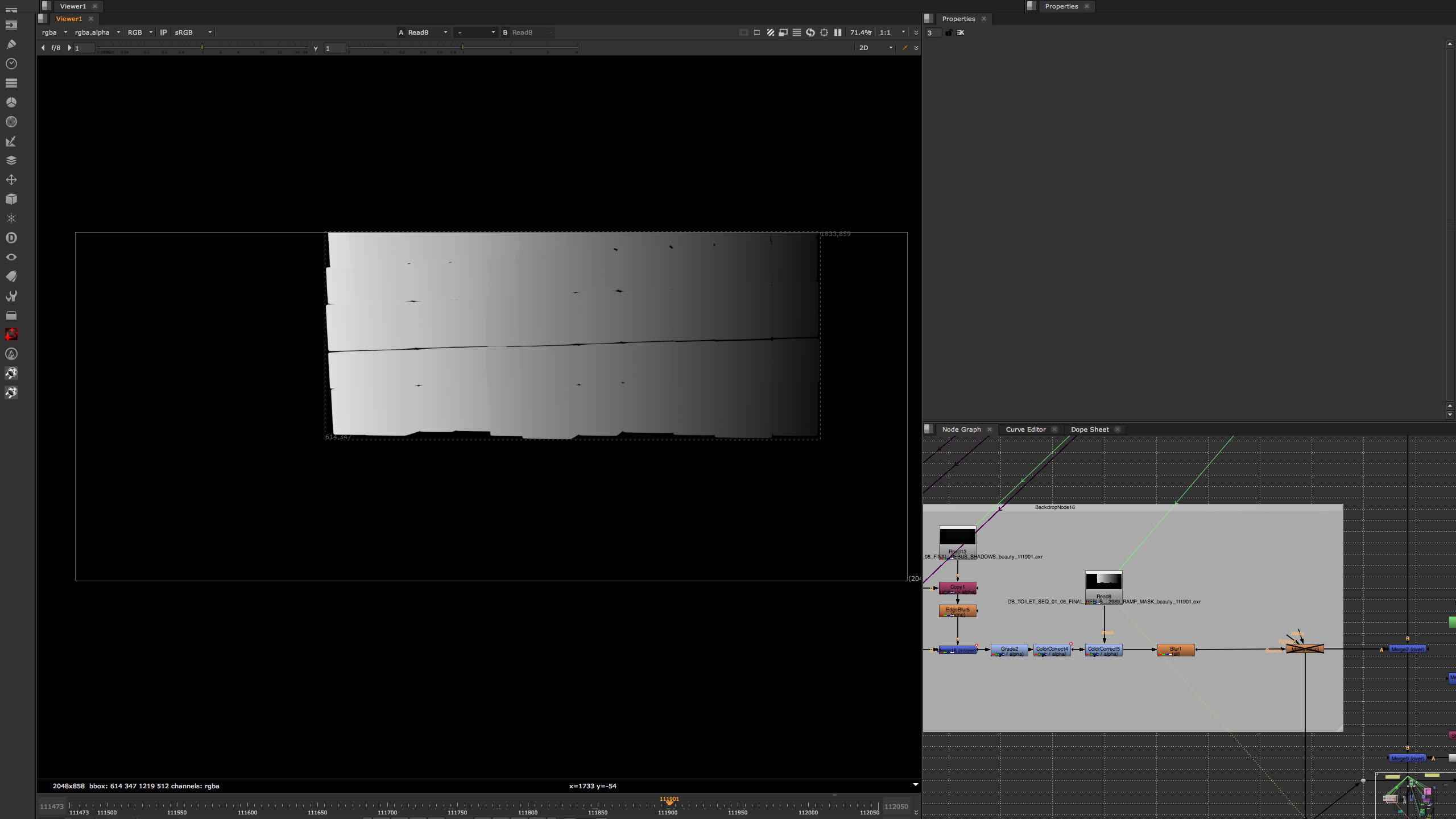
Task: Increase gain with right f-stop arrow
Action: [69, 48]
